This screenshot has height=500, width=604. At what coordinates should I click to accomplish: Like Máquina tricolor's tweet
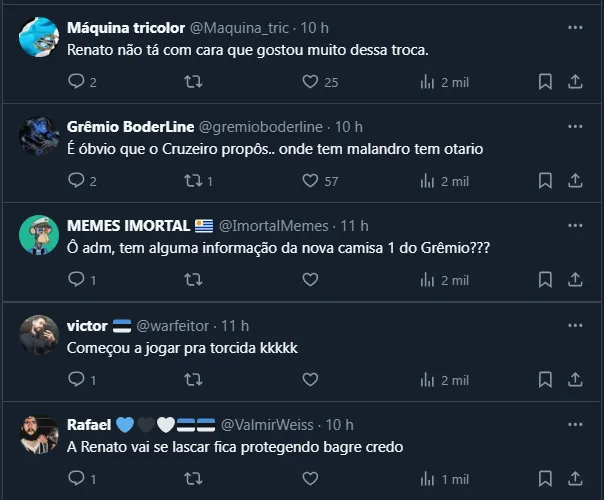point(310,82)
